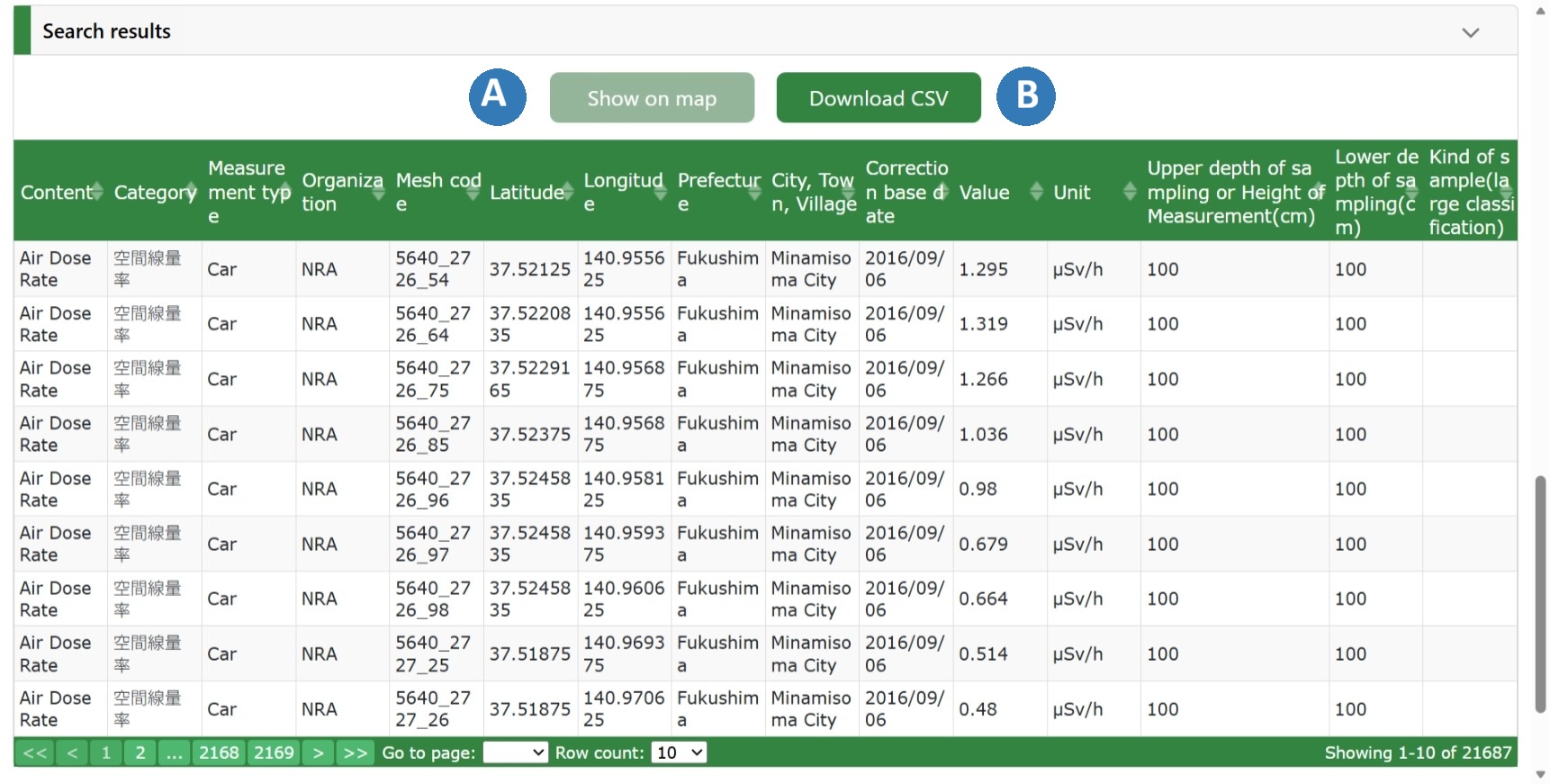Sort by Mesh code column
Screen dimensions: 1550x784
click(x=473, y=192)
